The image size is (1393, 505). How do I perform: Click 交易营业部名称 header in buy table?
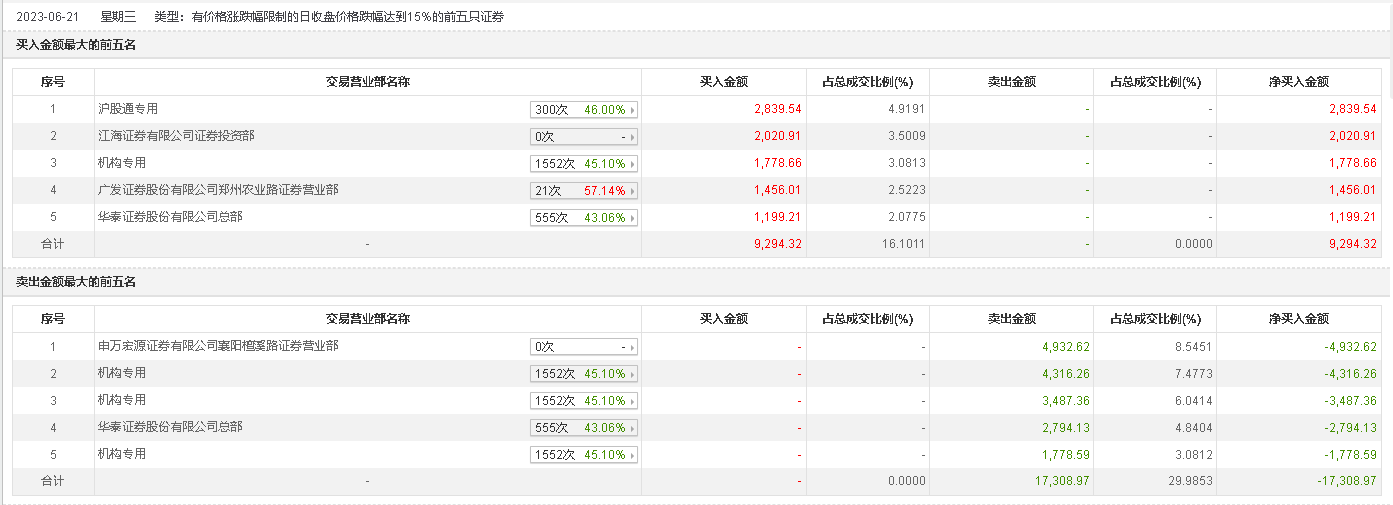pos(368,82)
